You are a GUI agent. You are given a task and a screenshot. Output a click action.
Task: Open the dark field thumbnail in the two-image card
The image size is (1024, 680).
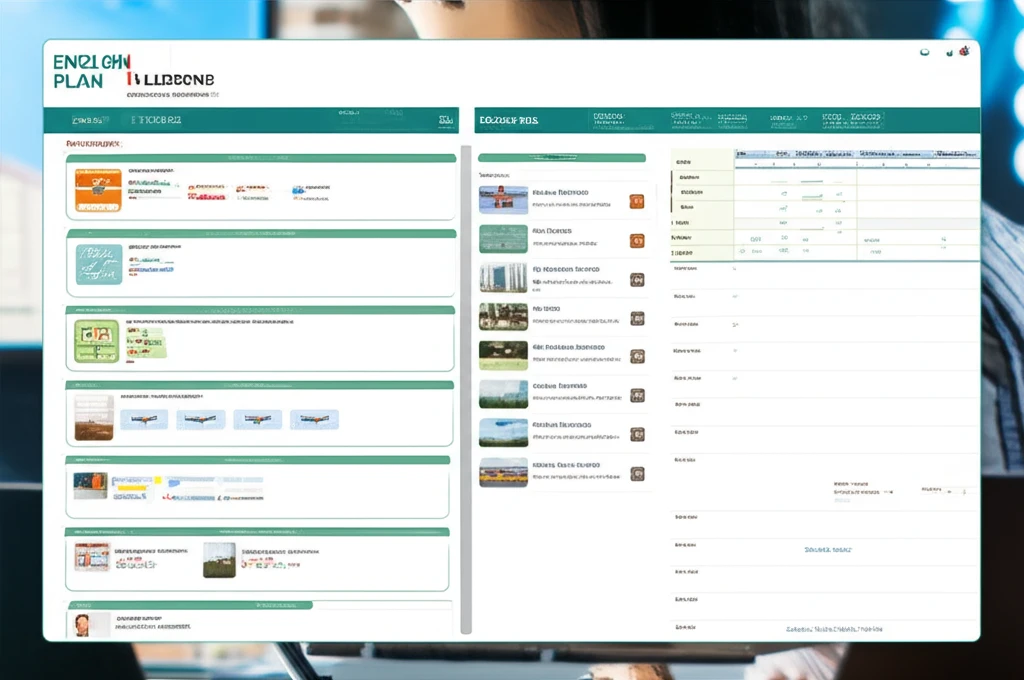click(219, 560)
